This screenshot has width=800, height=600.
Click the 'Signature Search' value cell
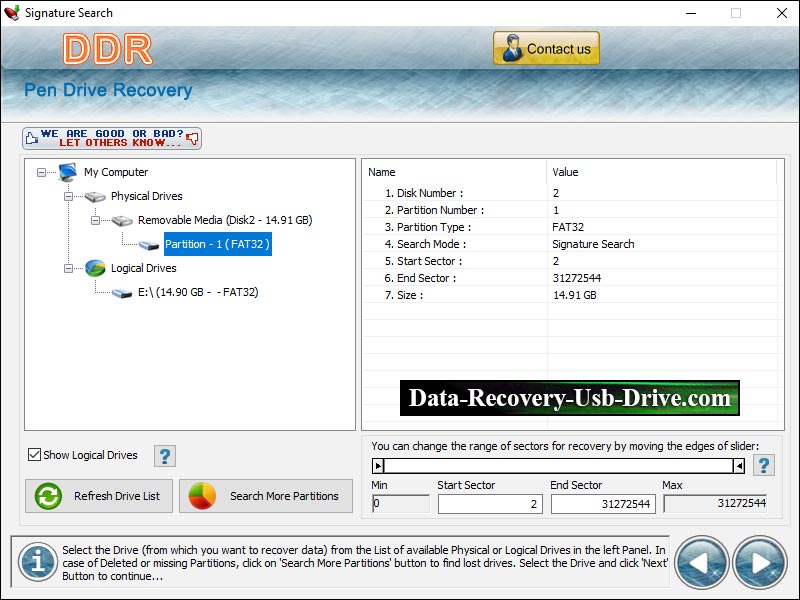593,244
